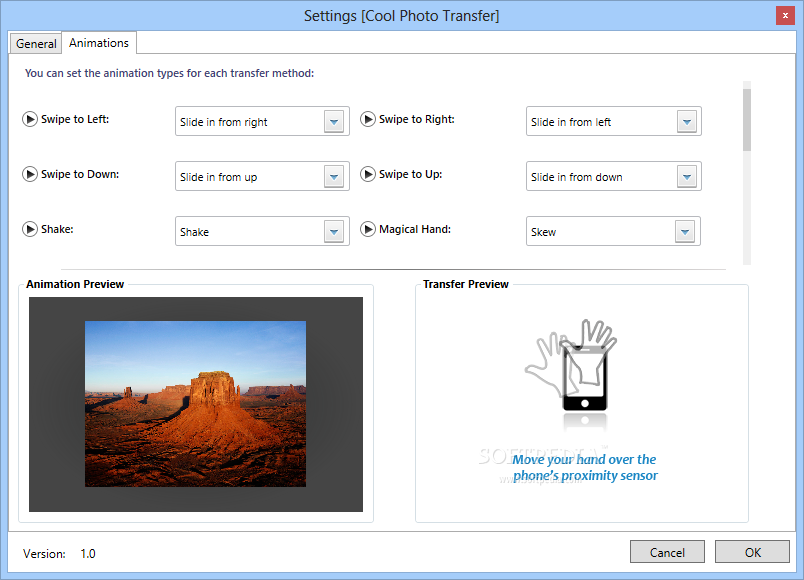Open the Swipe to Up animation dropdown

click(x=687, y=177)
